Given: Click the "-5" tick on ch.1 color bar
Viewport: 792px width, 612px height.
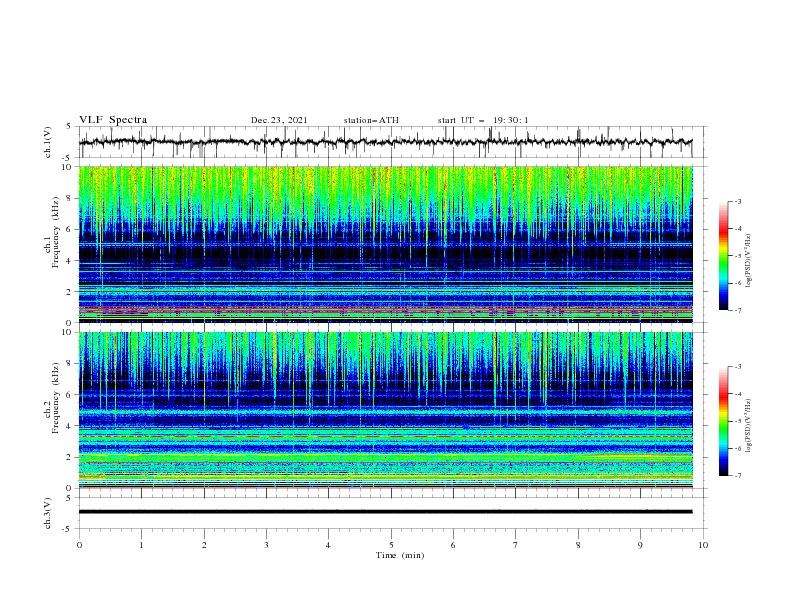Looking at the screenshot, I should point(737,256).
